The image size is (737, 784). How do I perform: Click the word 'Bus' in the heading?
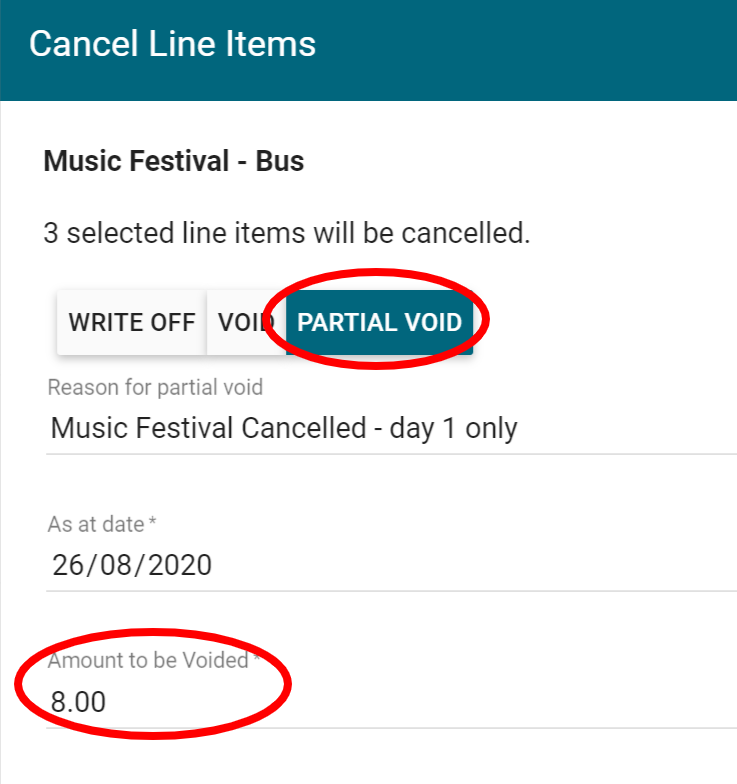tap(280, 161)
